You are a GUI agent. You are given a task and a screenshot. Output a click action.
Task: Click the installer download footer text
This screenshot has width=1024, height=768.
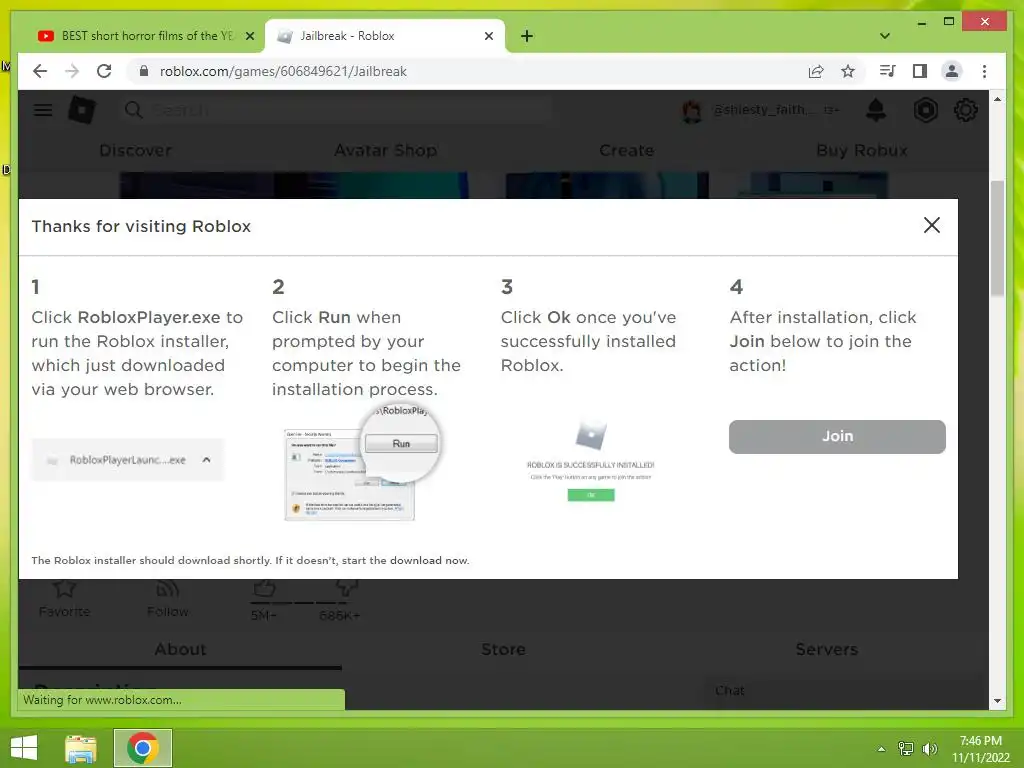coord(250,560)
